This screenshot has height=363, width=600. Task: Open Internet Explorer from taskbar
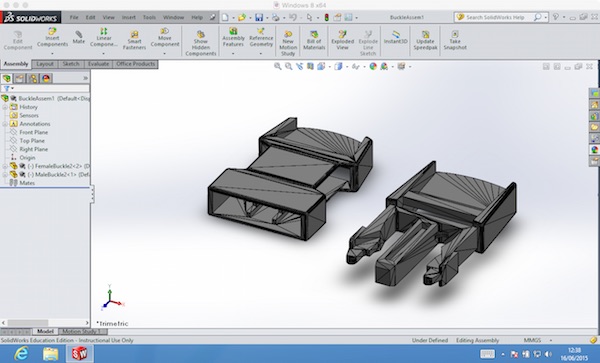pyautogui.click(x=21, y=354)
